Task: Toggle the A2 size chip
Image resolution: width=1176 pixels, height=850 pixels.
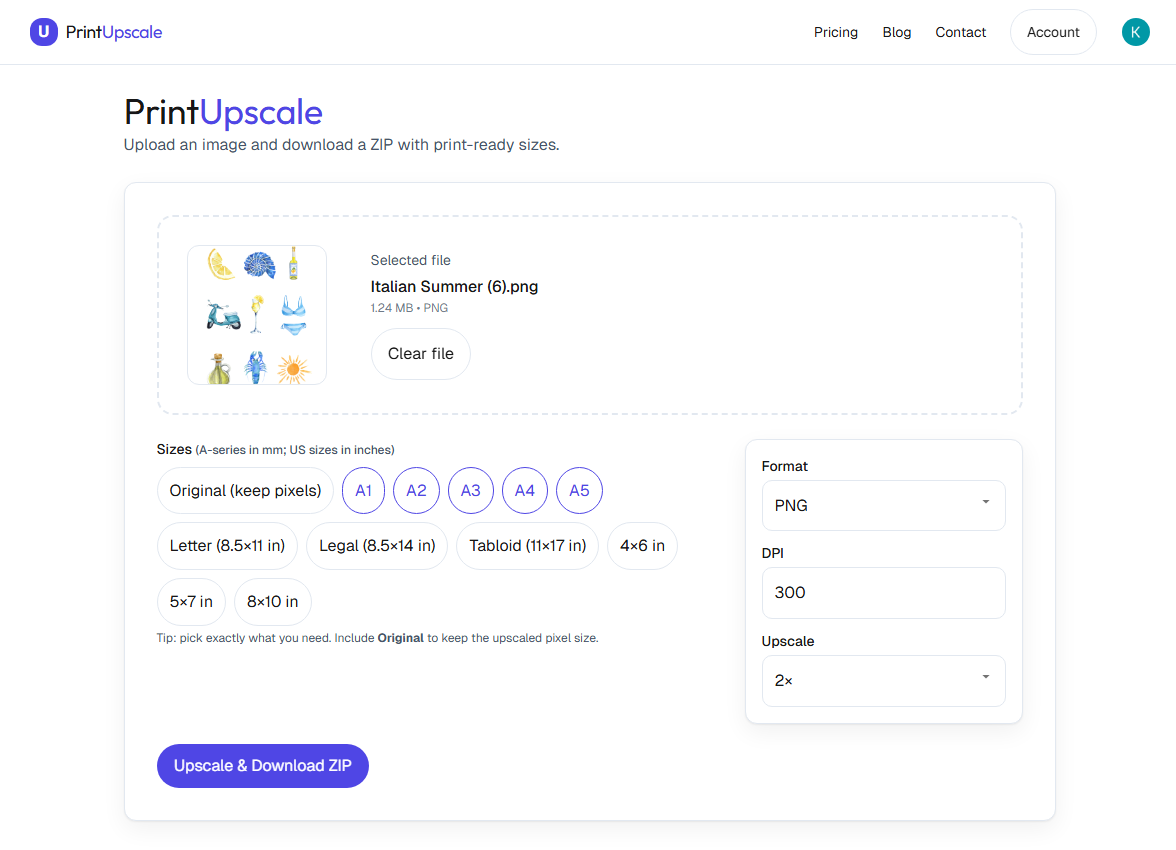Action: (x=416, y=491)
